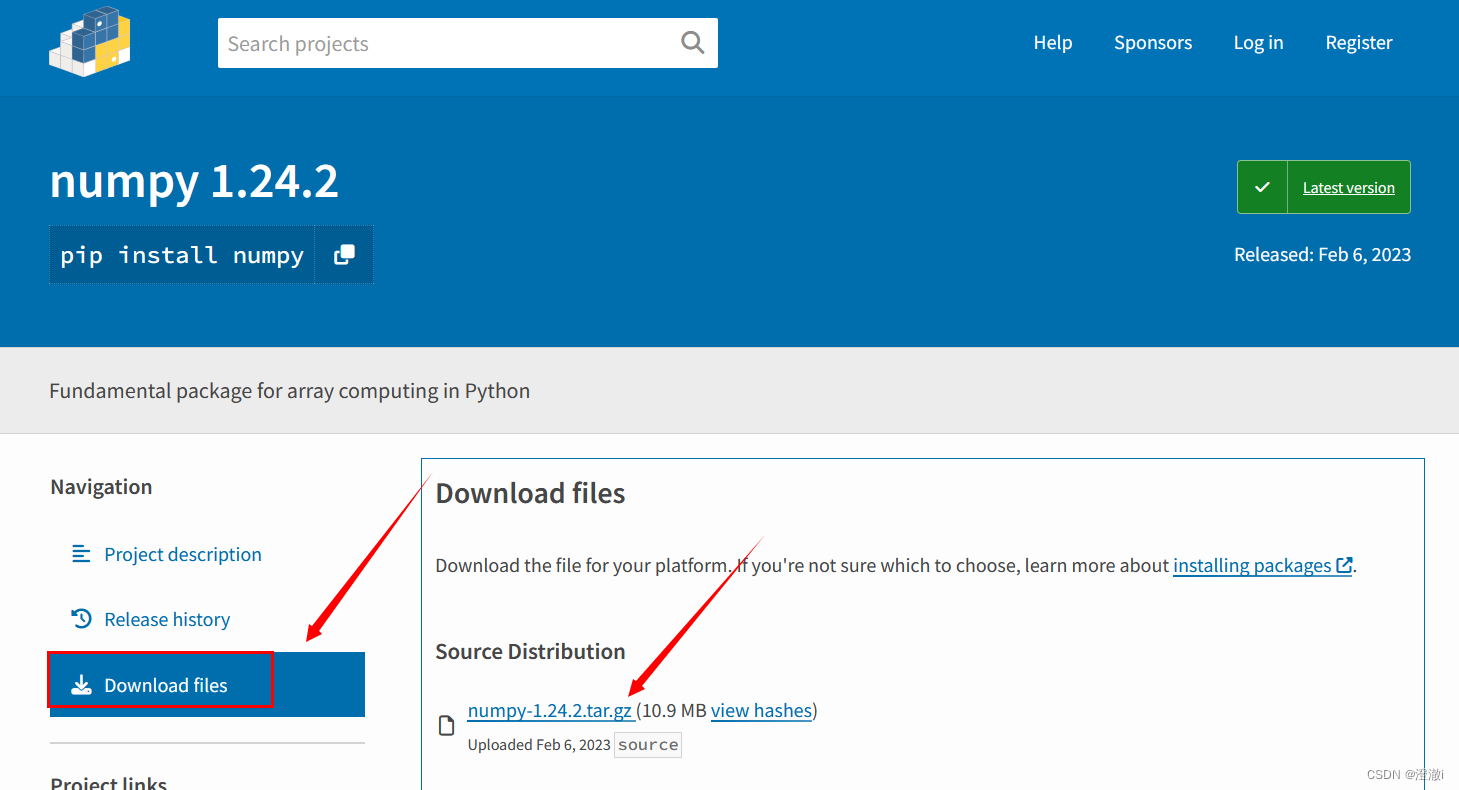Copy pip install command icon

[344, 255]
